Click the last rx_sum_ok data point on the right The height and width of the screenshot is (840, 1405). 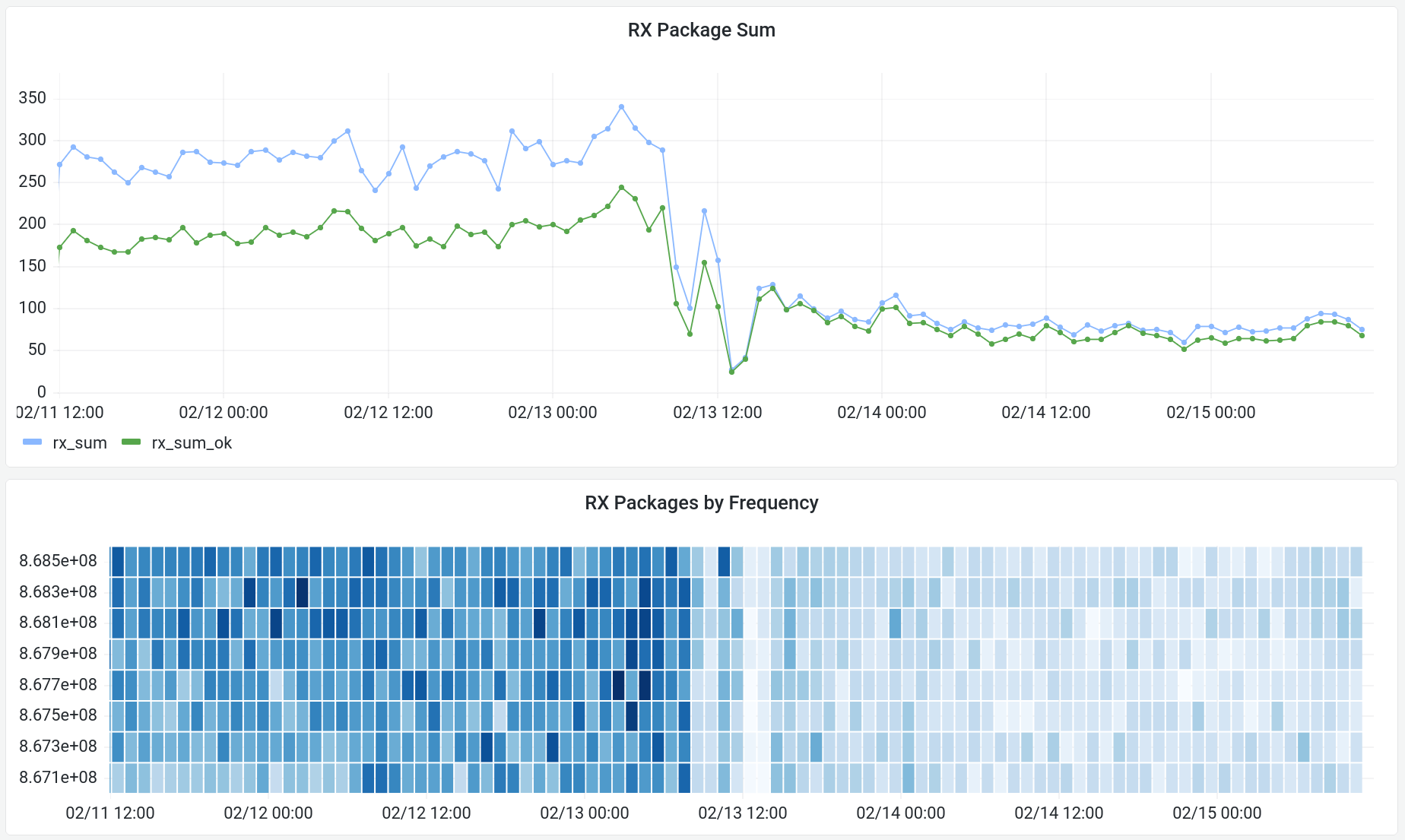[1362, 335]
